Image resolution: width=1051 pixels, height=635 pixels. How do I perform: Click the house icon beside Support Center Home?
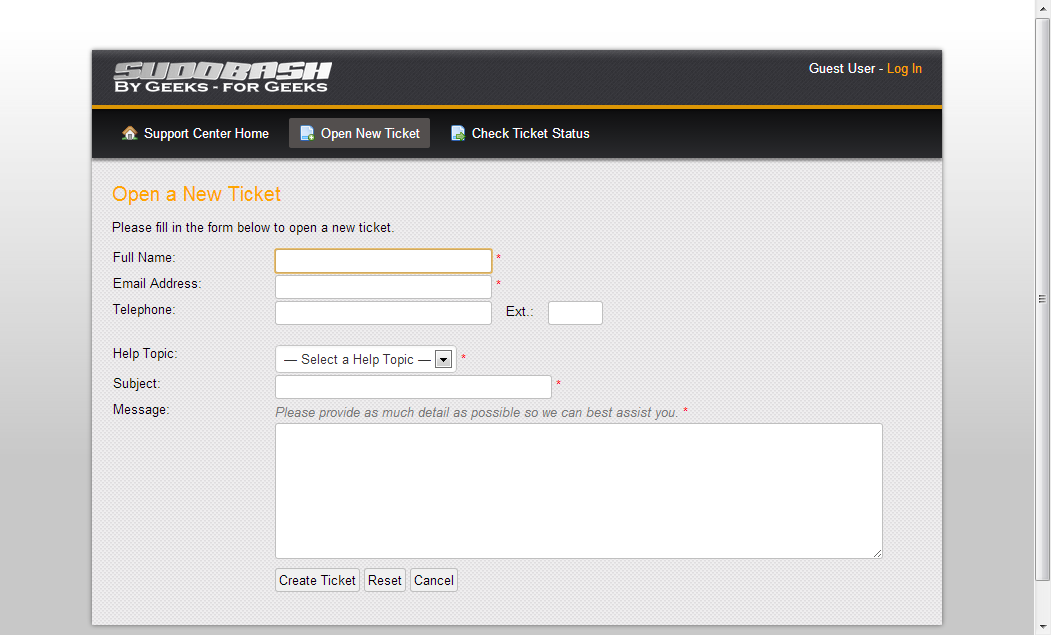129,133
